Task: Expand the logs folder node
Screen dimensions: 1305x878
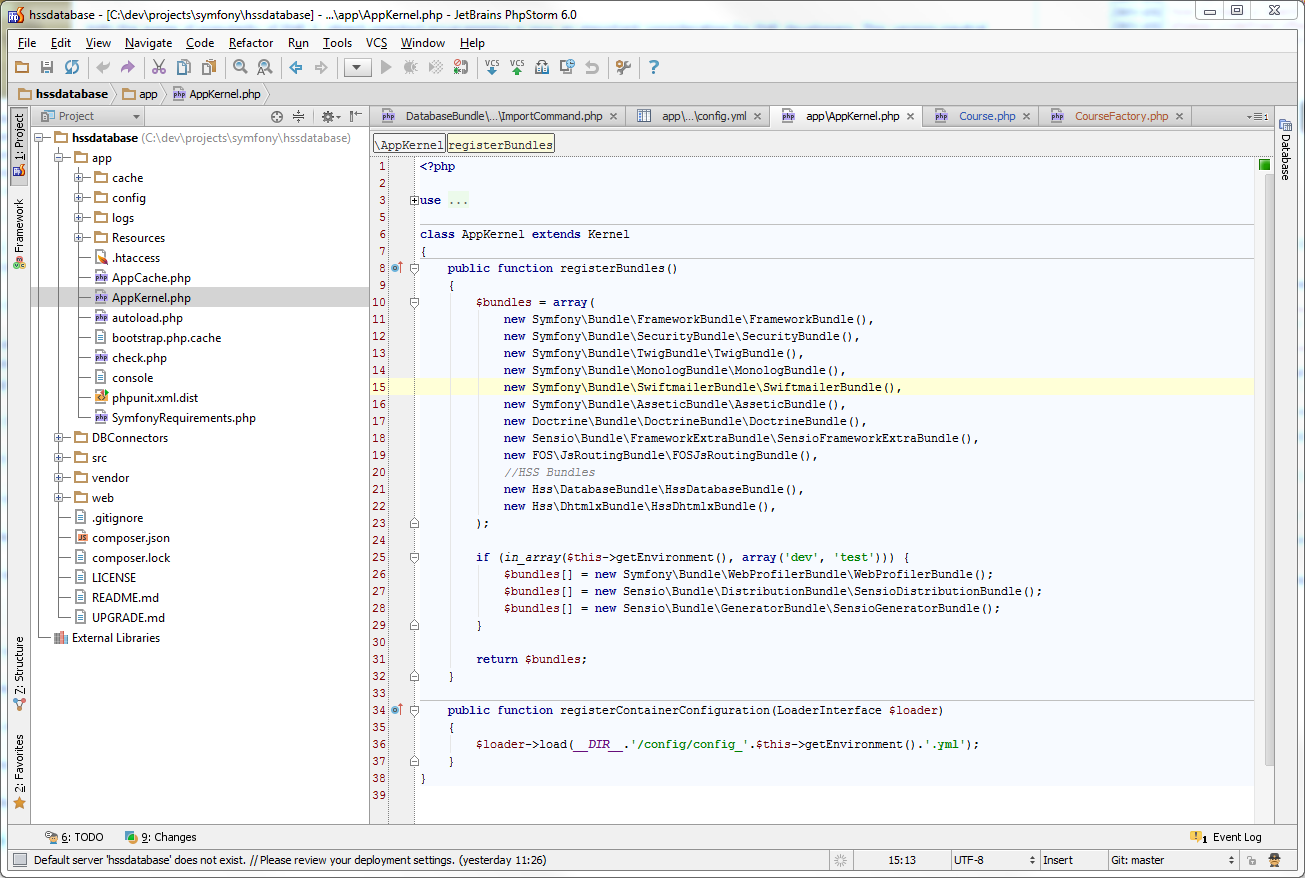Action: pos(78,218)
